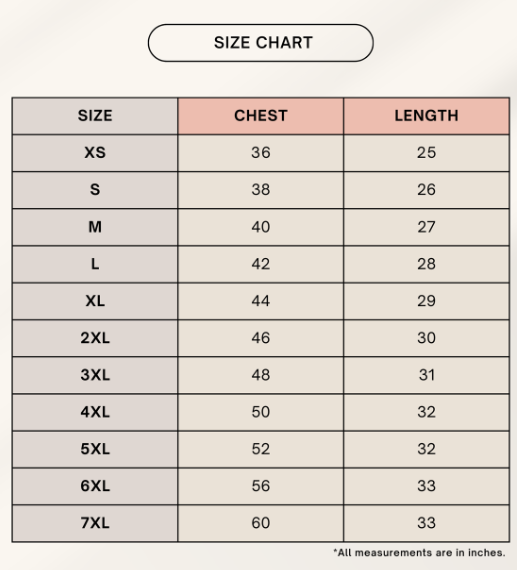Select the SIZE column header
This screenshot has width=517, height=570.
pos(95,116)
